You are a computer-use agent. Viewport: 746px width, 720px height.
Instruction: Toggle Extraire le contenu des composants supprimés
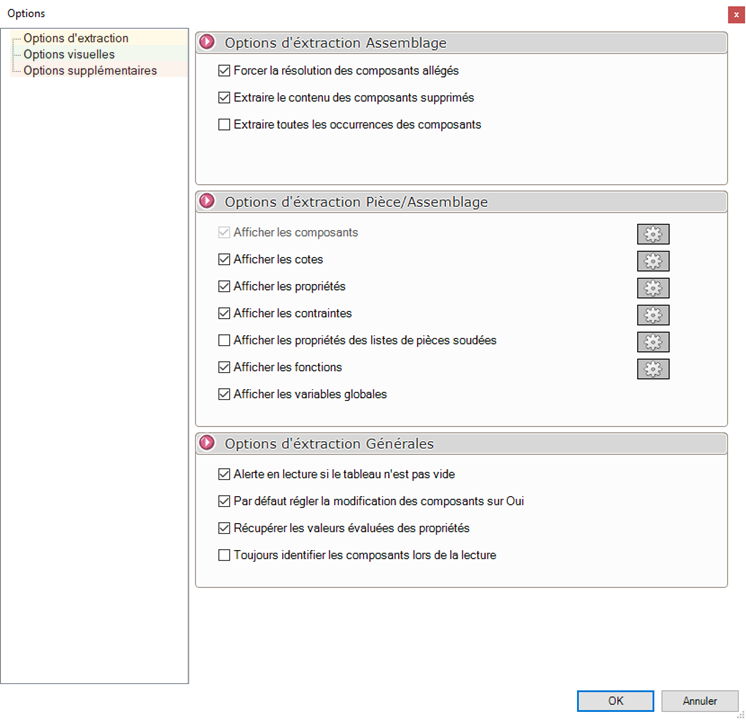224,99
